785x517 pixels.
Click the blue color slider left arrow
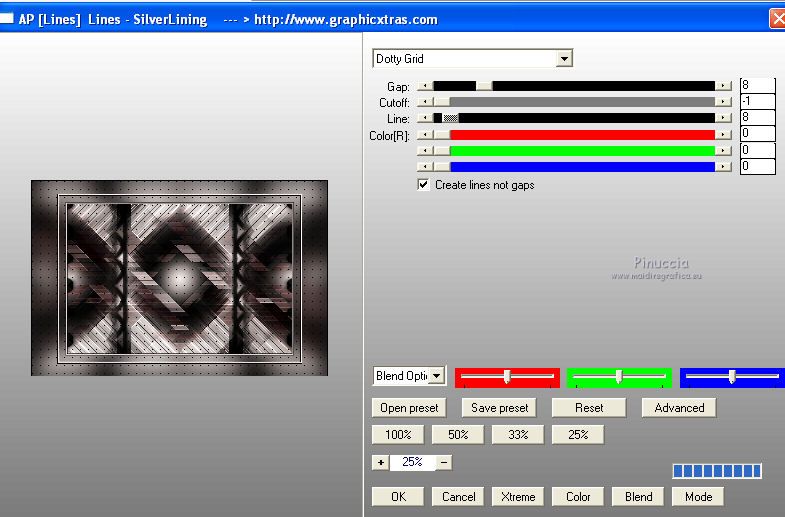[x=425, y=167]
